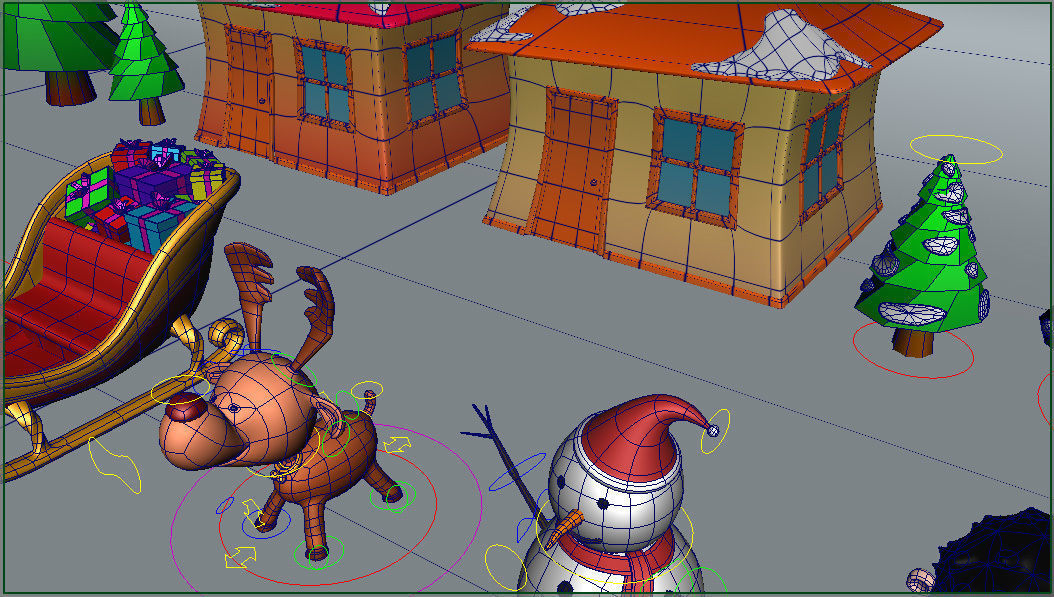
Task: Click the golden curl at the sleigh front
Action: (226, 334)
